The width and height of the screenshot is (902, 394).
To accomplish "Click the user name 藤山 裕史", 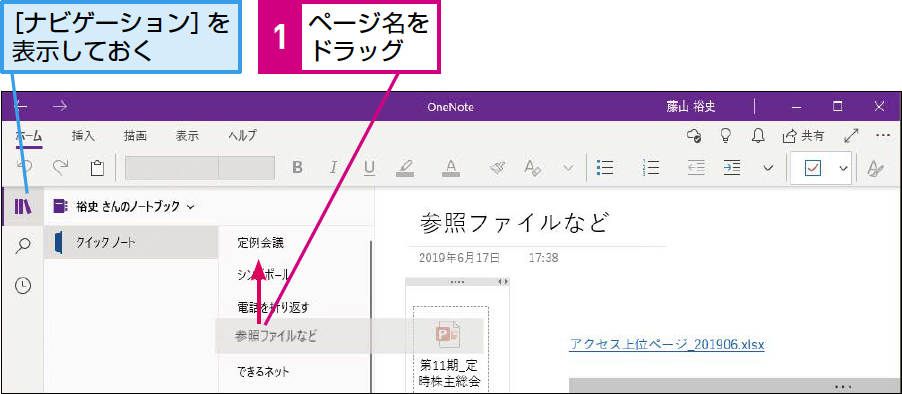I will pos(691,106).
